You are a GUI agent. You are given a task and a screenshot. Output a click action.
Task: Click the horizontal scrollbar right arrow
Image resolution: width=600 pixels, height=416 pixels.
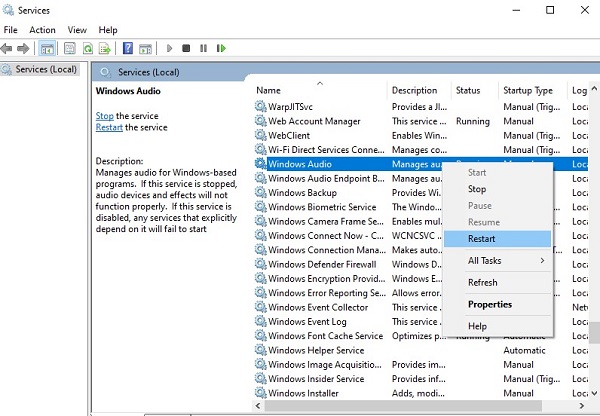(582, 406)
